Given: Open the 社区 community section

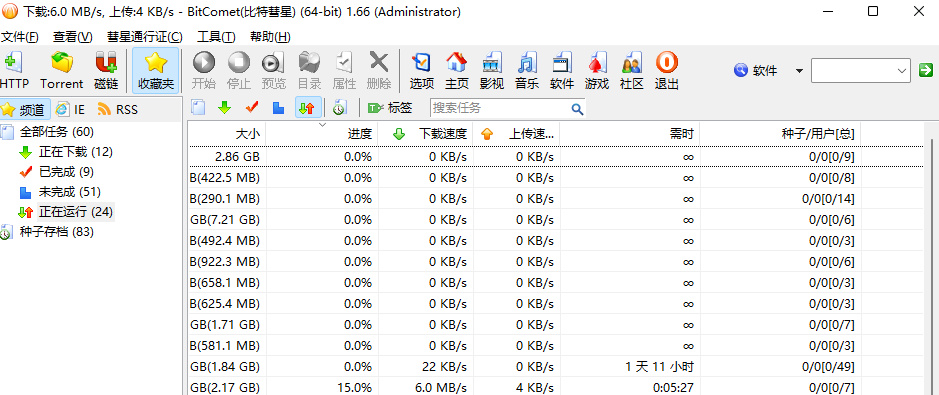Looking at the screenshot, I should coord(631,71).
